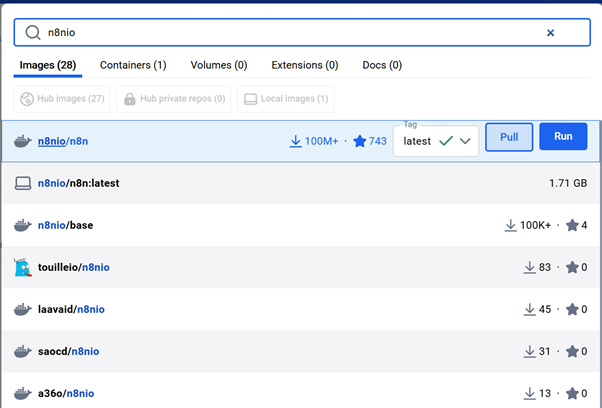Toggle the Hub private repos (0) filter
This screenshot has height=408, width=602.
pos(174,99)
